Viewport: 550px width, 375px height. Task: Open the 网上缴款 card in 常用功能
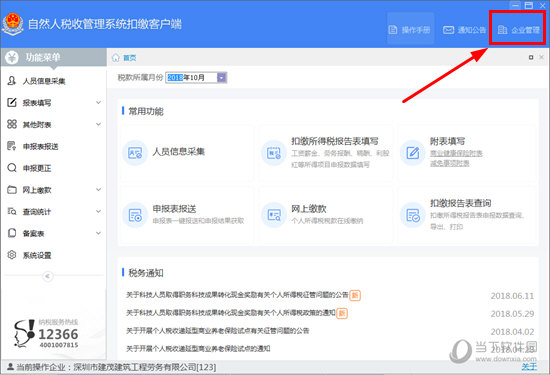click(x=326, y=215)
